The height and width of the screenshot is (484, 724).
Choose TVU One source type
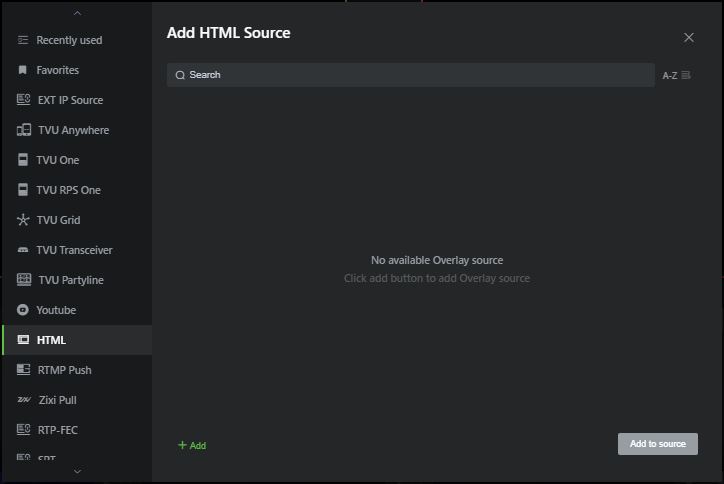(77, 160)
